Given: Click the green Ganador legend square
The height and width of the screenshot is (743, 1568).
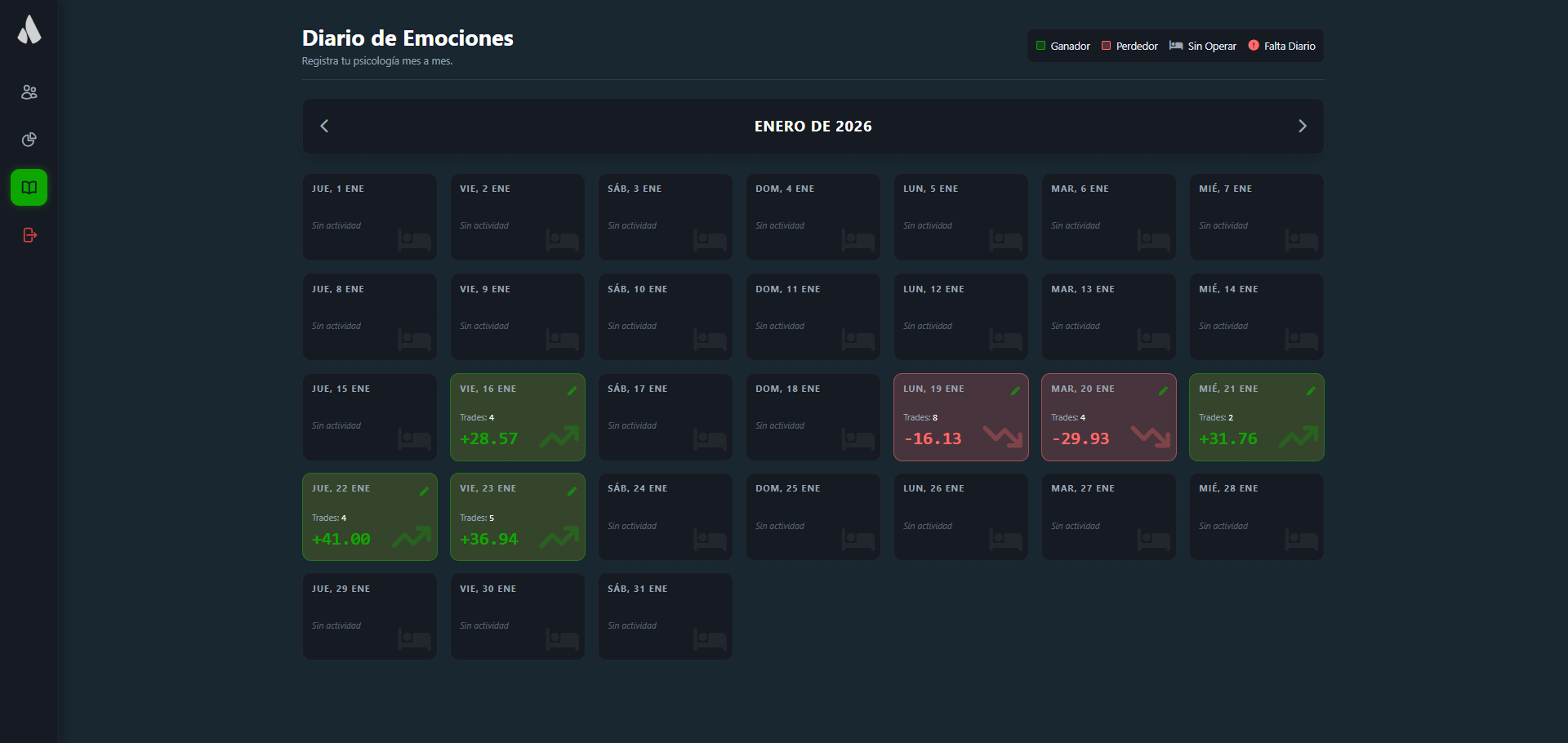Looking at the screenshot, I should point(1040,46).
